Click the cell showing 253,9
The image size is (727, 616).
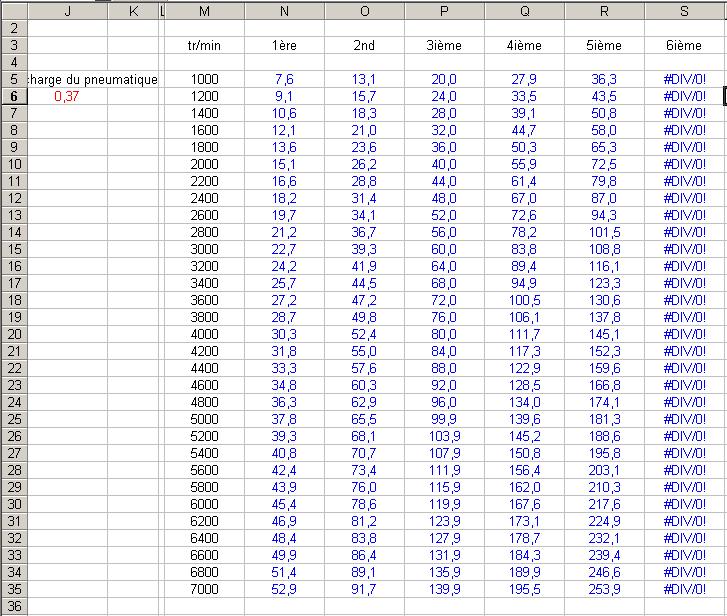604,589
